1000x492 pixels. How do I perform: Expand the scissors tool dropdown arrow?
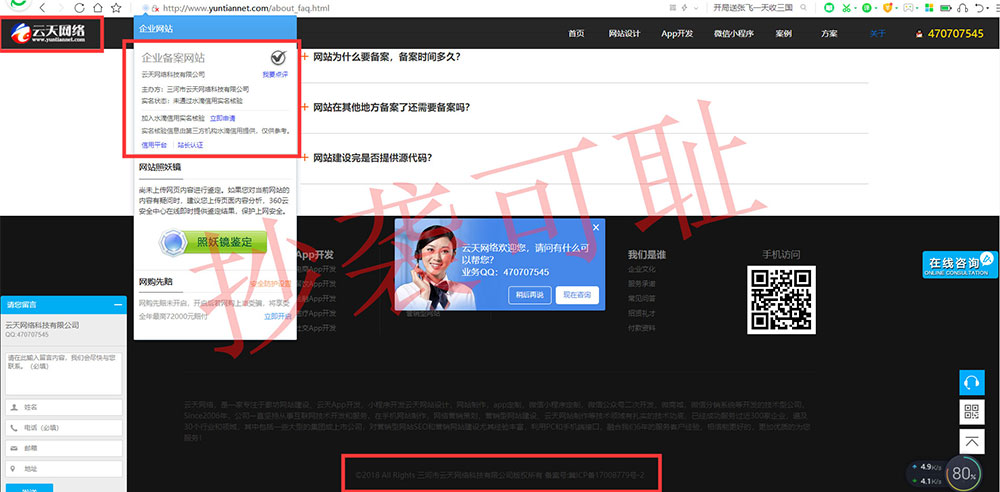click(855, 9)
